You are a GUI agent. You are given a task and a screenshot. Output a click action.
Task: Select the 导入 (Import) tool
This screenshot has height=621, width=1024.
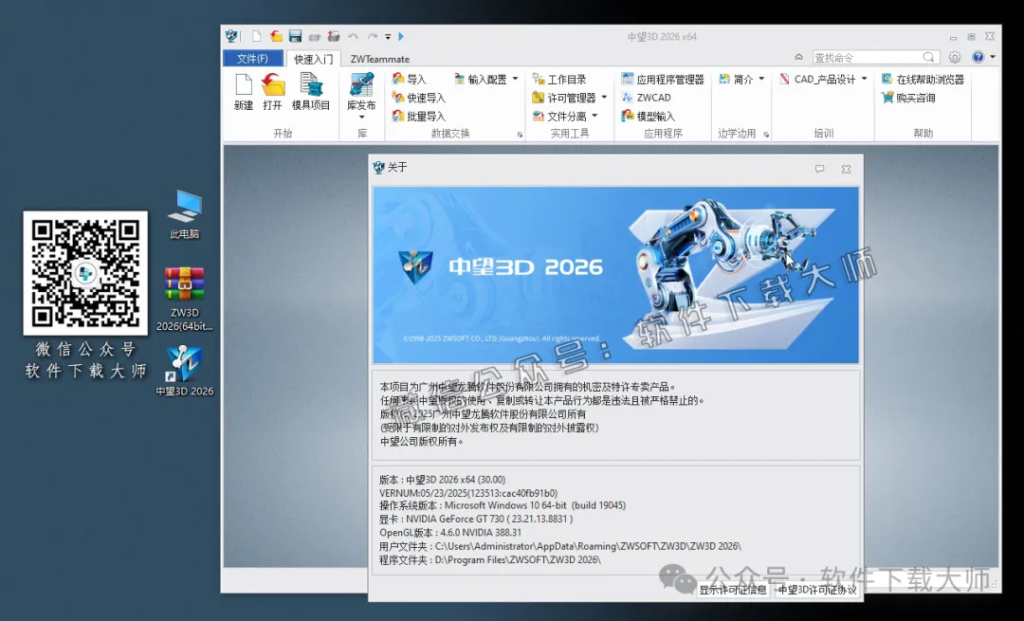point(413,78)
